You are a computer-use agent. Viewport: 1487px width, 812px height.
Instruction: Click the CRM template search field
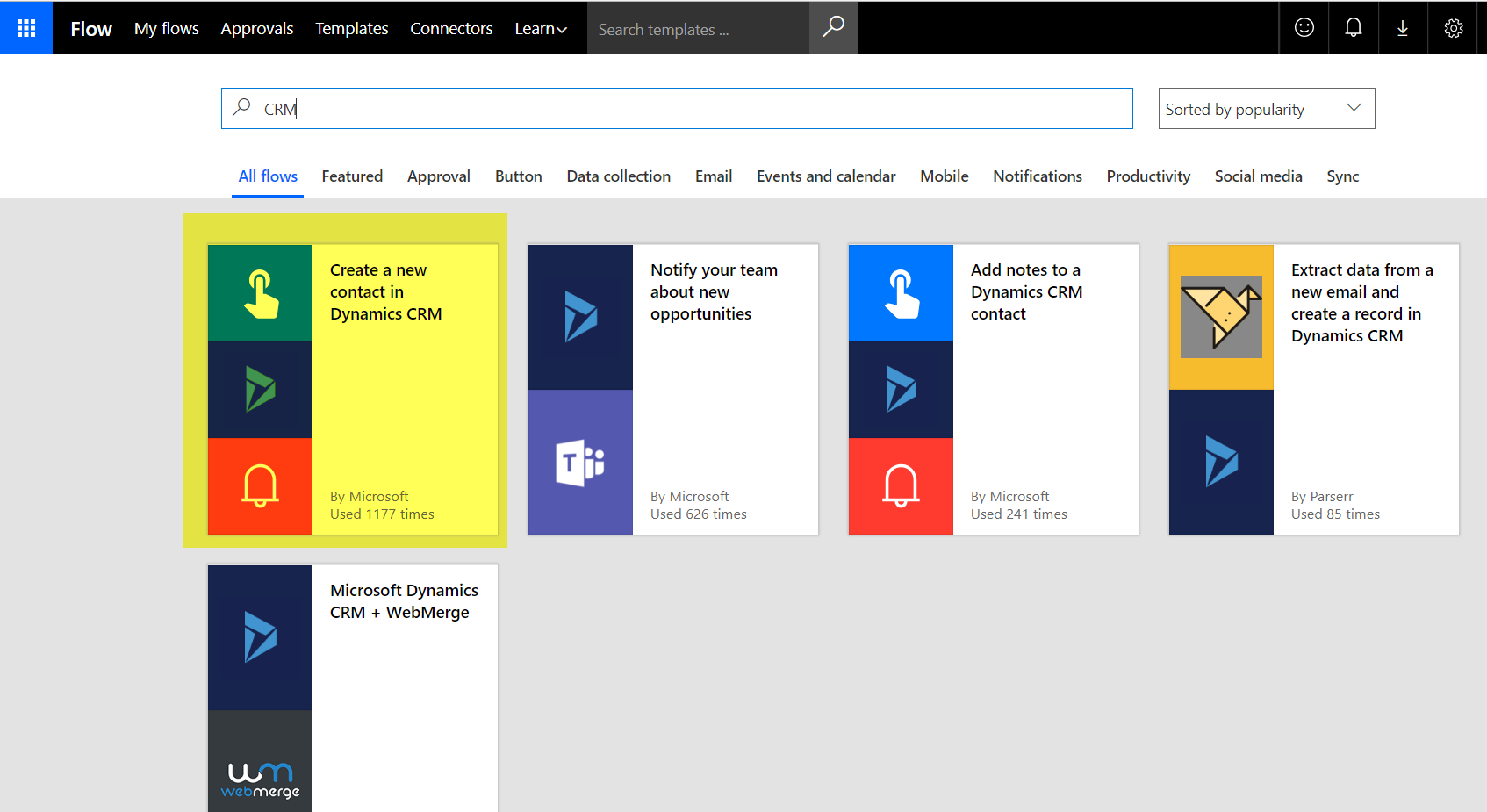click(677, 109)
